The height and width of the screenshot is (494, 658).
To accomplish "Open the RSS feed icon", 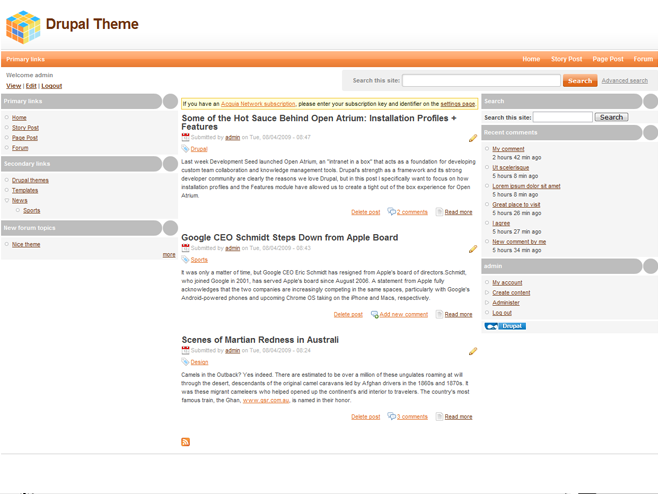I will (185, 442).
